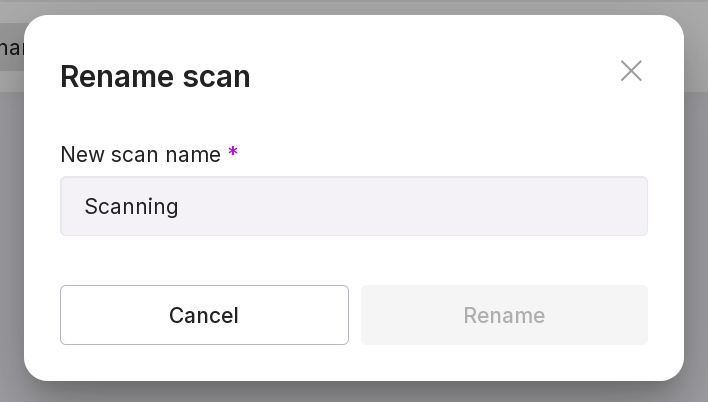Click blank dialog space left of the X icon
Image resolution: width=708 pixels, height=402 pixels.
(x=500, y=71)
